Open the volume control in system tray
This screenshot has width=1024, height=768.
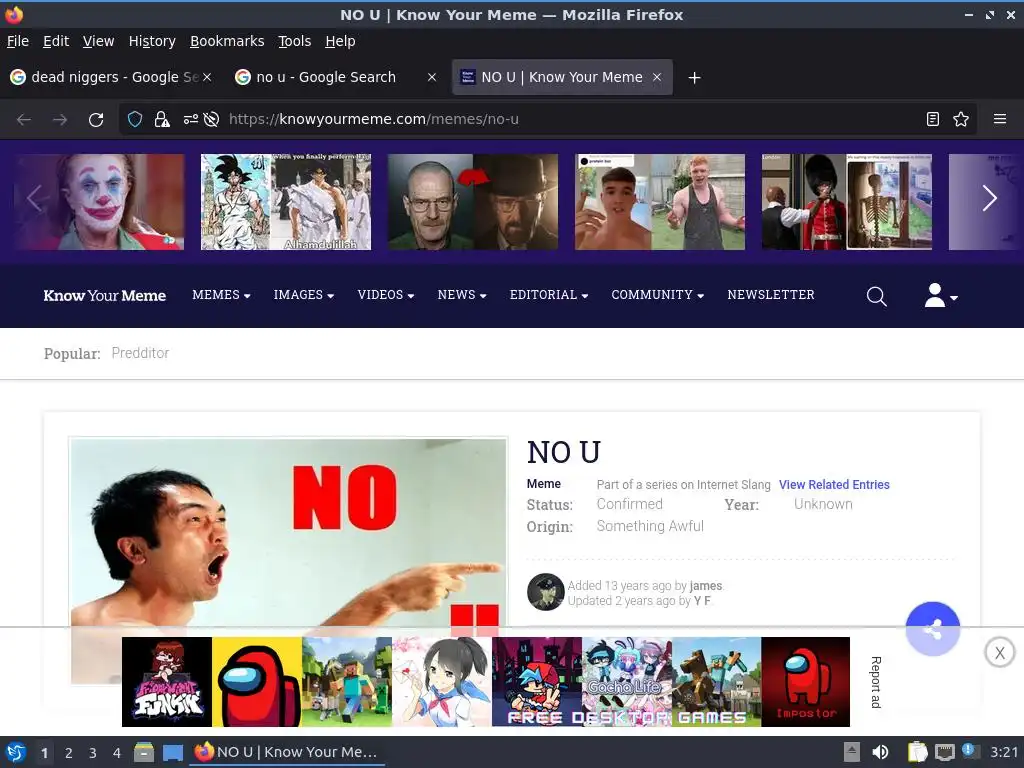(x=880, y=752)
